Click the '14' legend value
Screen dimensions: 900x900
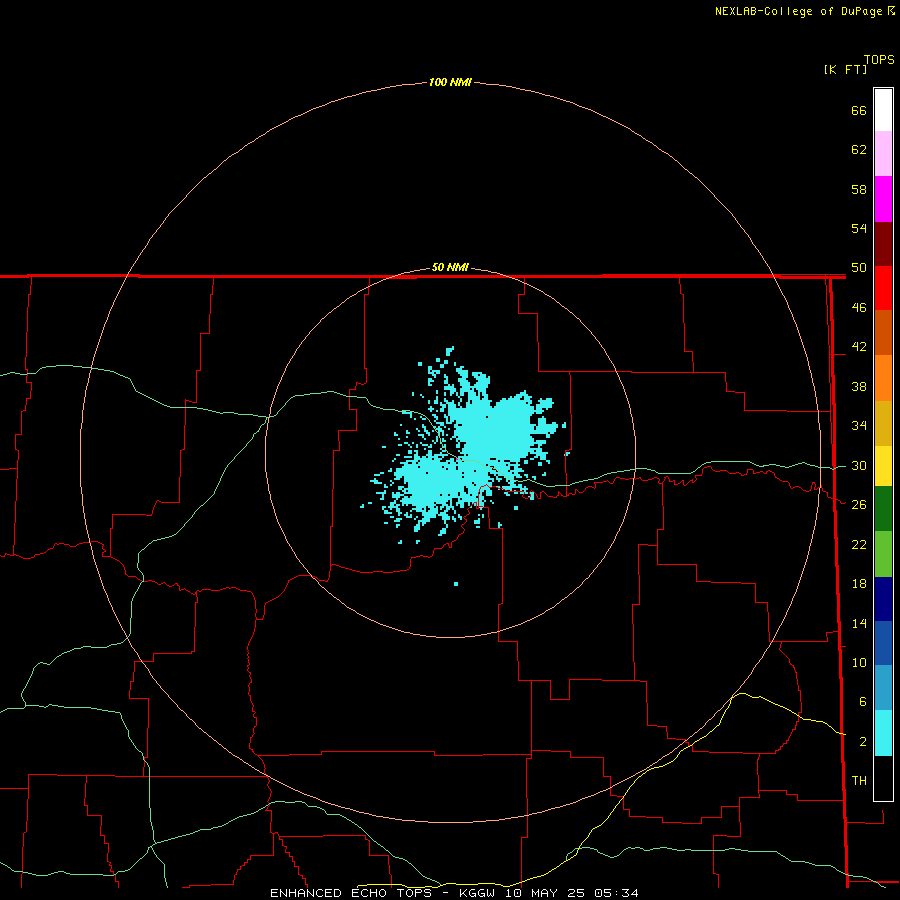(859, 623)
